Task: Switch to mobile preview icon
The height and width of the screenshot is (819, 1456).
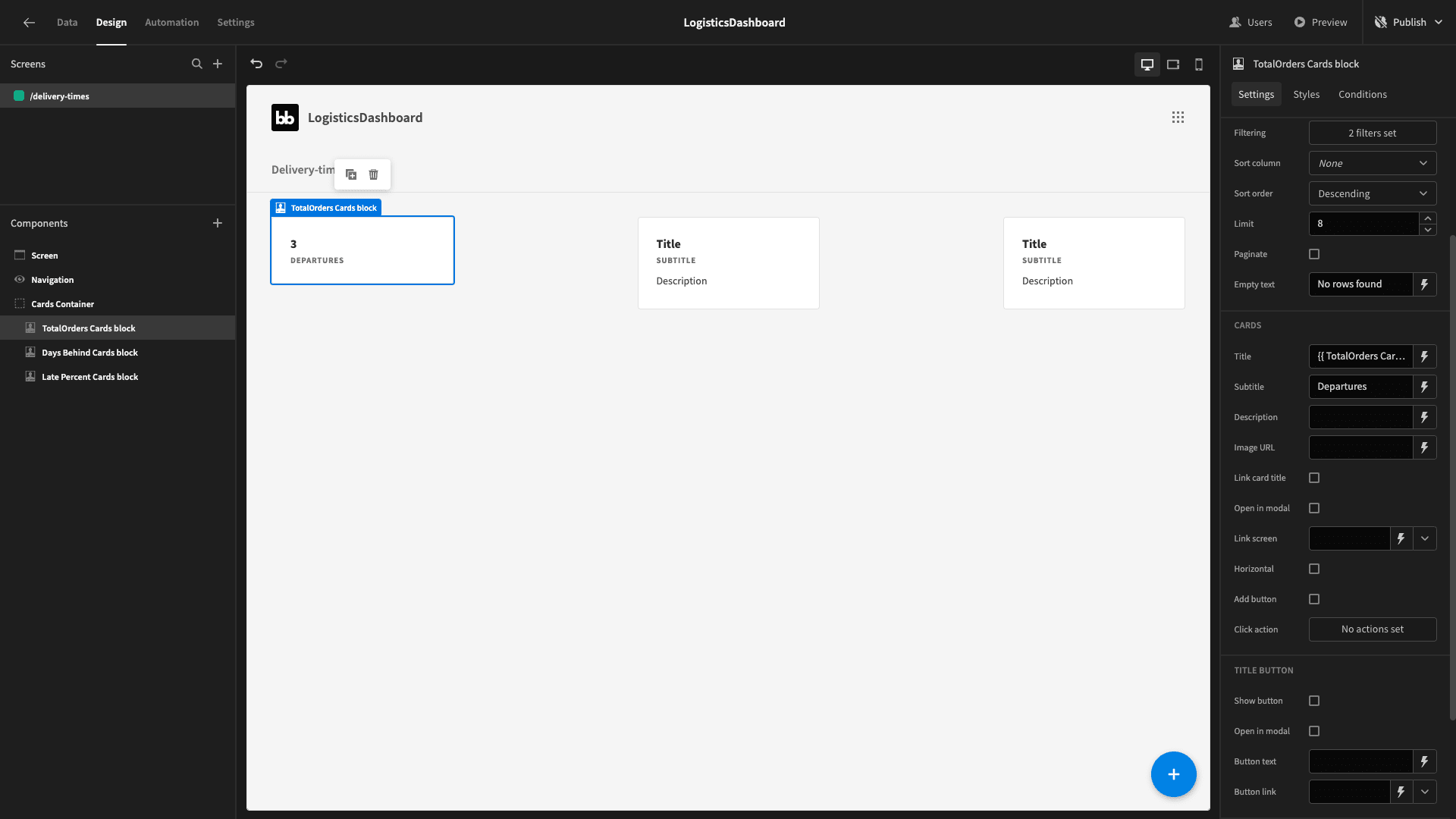Action: 1199,64
